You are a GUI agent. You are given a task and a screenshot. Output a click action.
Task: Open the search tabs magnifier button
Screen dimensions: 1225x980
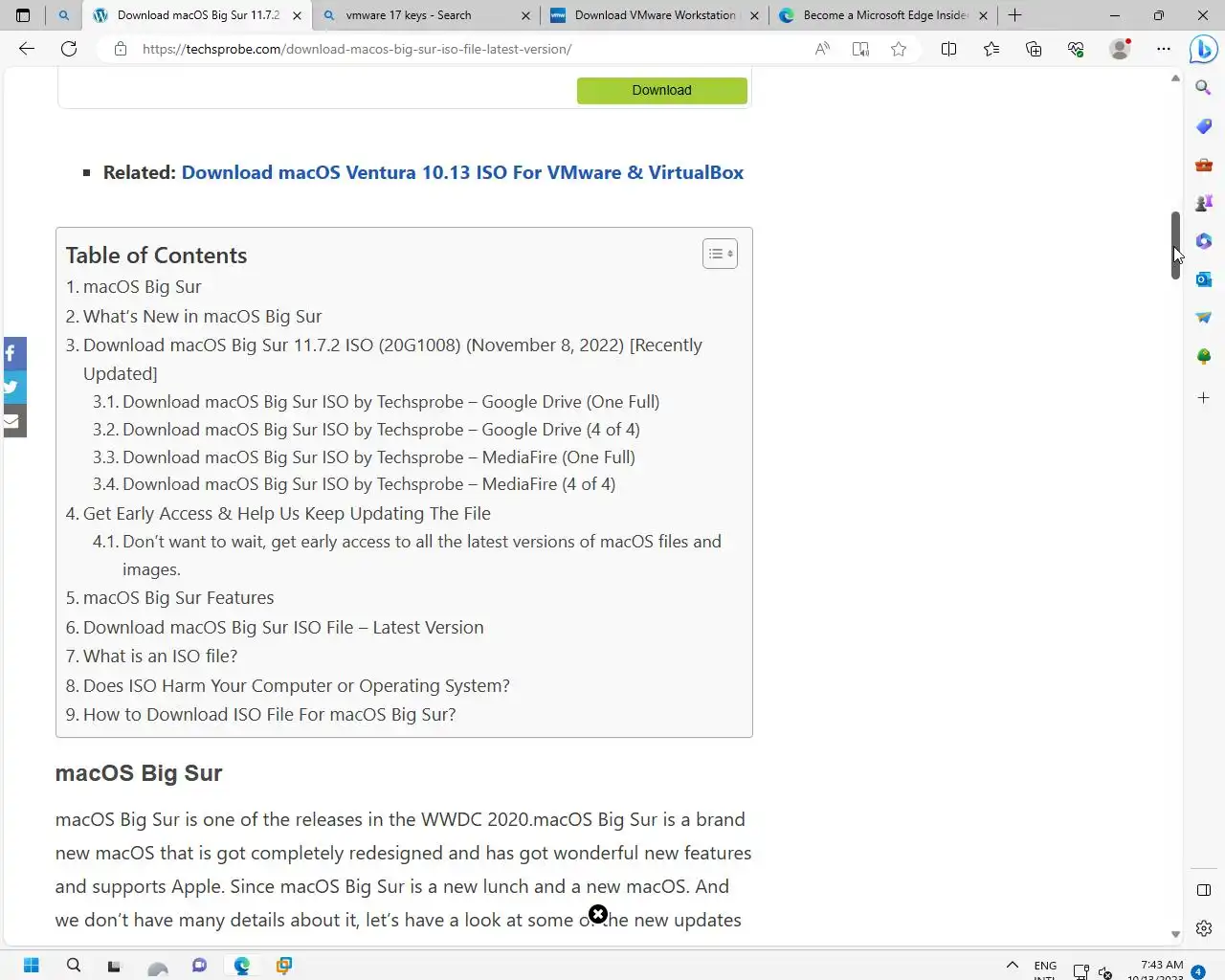coord(63,15)
